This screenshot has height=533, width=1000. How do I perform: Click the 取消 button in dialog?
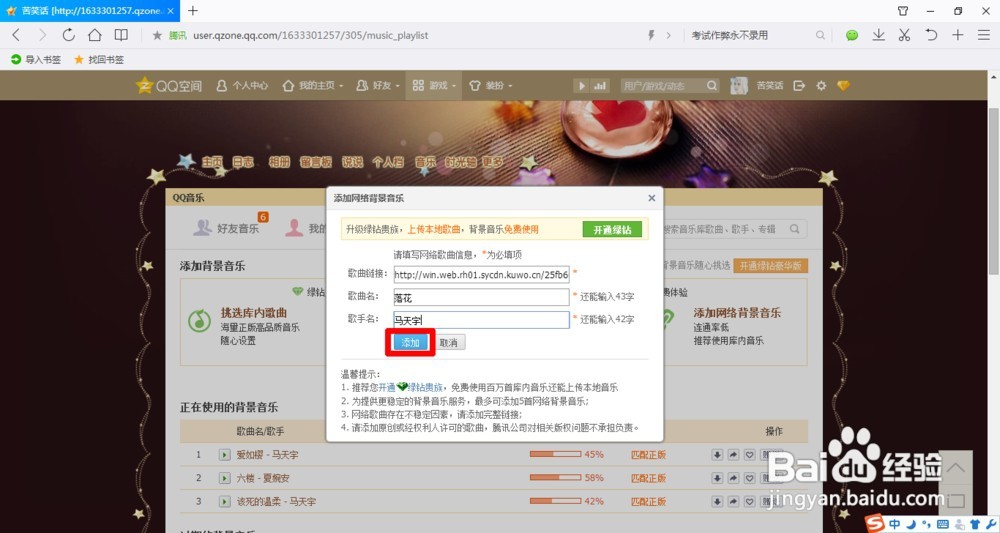tap(448, 342)
